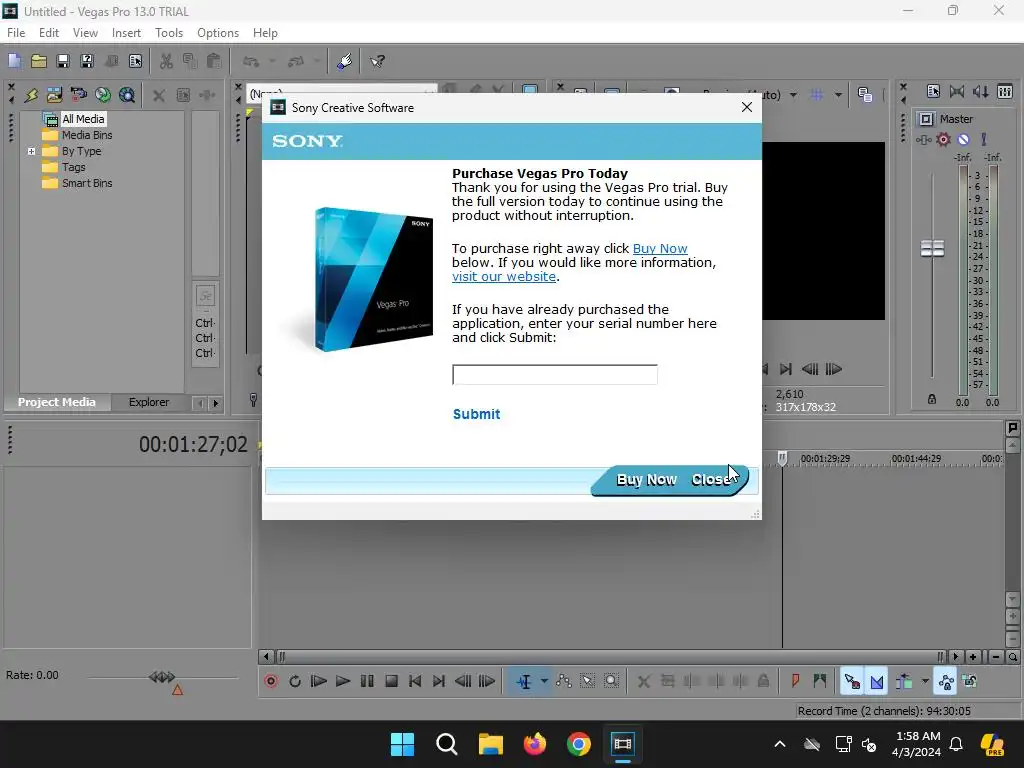Click the serial number input field
This screenshot has width=1024, height=768.
point(555,375)
